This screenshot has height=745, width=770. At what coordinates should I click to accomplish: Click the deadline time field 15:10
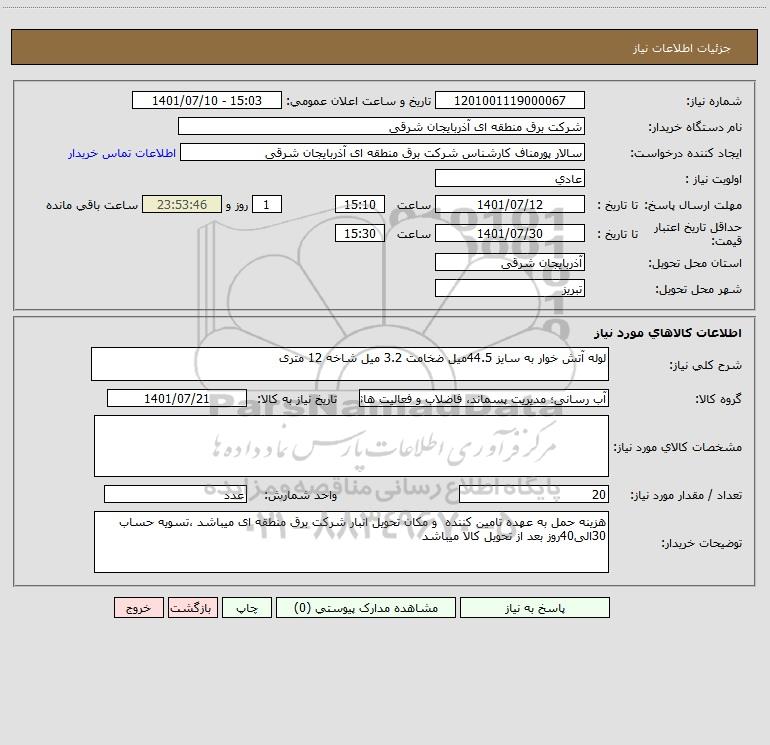359,204
